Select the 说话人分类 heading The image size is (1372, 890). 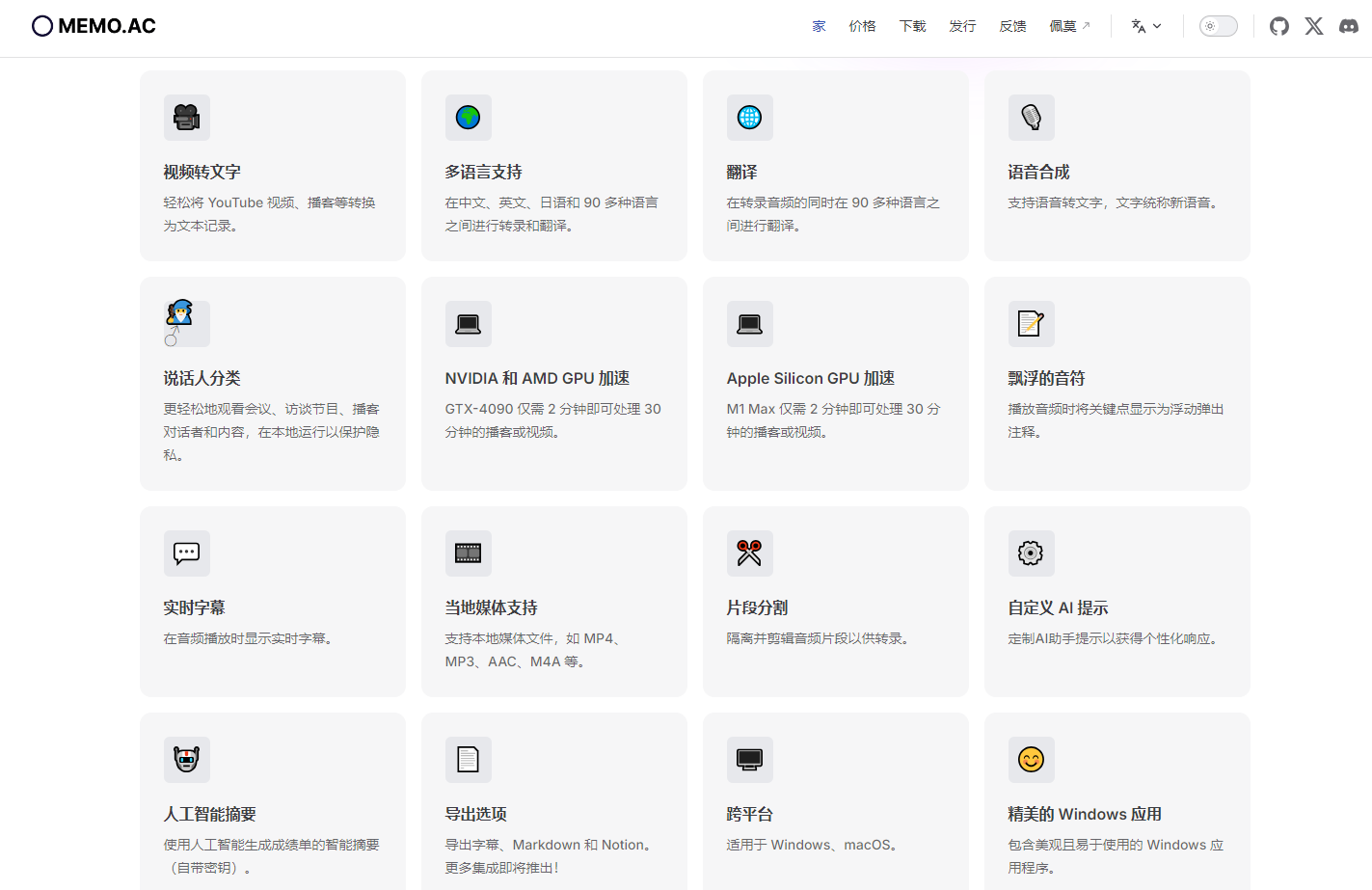(x=202, y=378)
